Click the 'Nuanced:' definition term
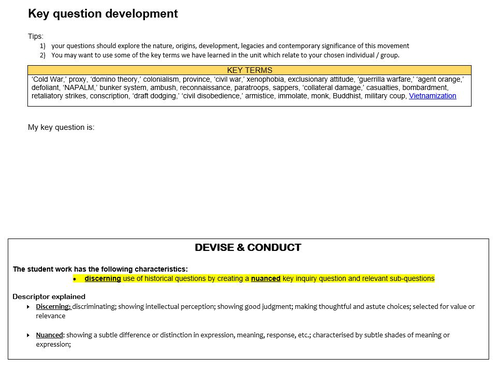 tap(50, 335)
